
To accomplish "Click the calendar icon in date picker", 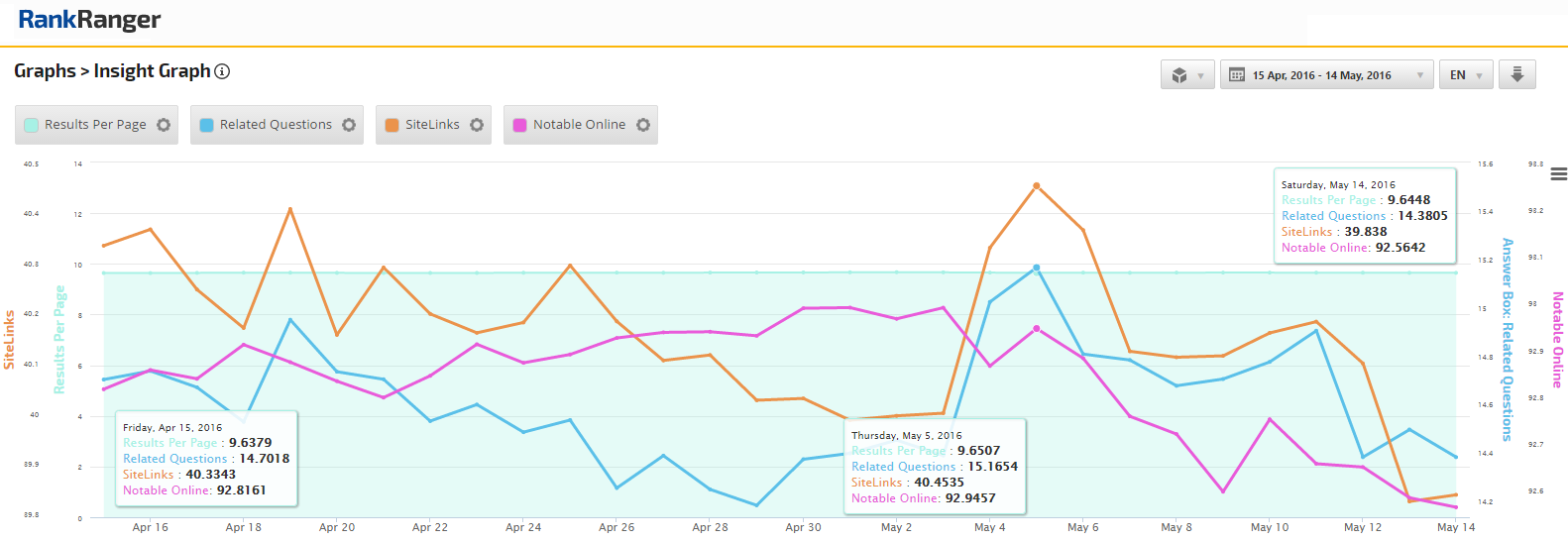I will point(1237,75).
